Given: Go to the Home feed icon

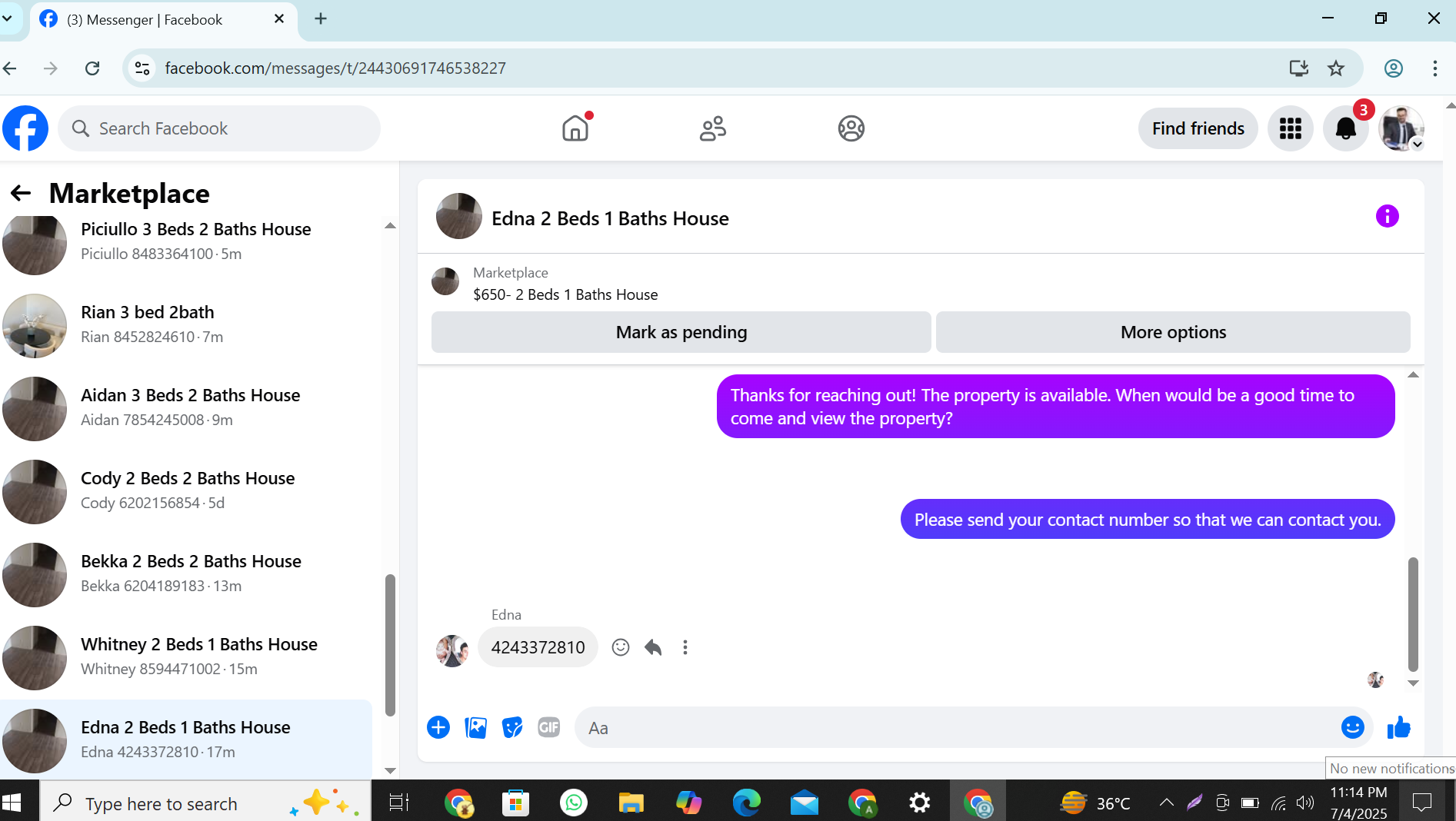Looking at the screenshot, I should pyautogui.click(x=575, y=128).
